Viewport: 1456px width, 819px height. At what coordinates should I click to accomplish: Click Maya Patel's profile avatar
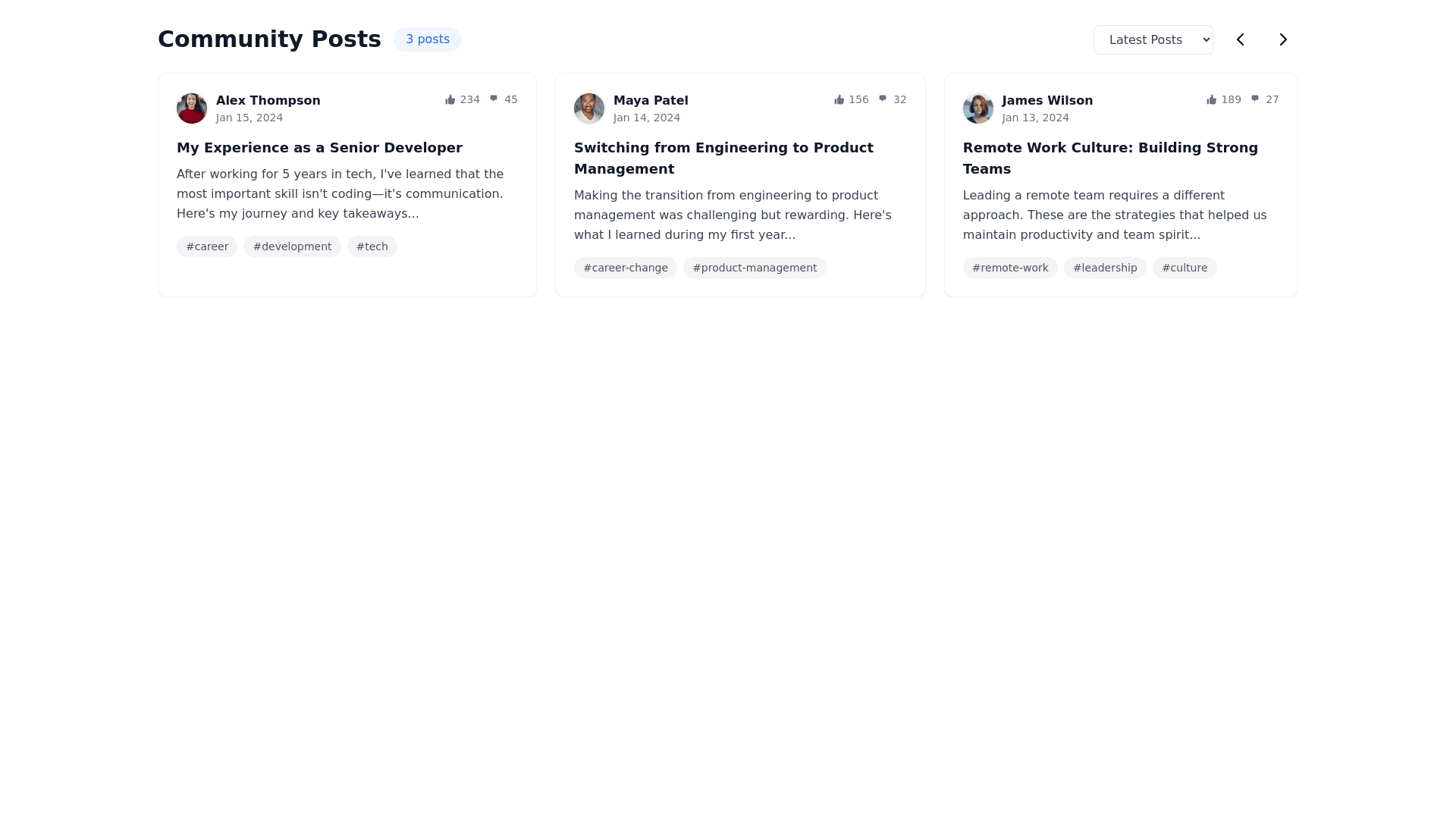589,108
